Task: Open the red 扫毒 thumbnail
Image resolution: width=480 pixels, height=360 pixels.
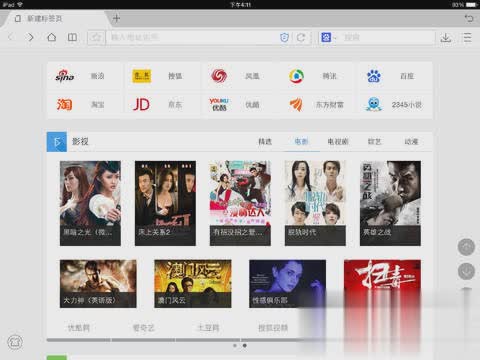Action: [x=382, y=284]
